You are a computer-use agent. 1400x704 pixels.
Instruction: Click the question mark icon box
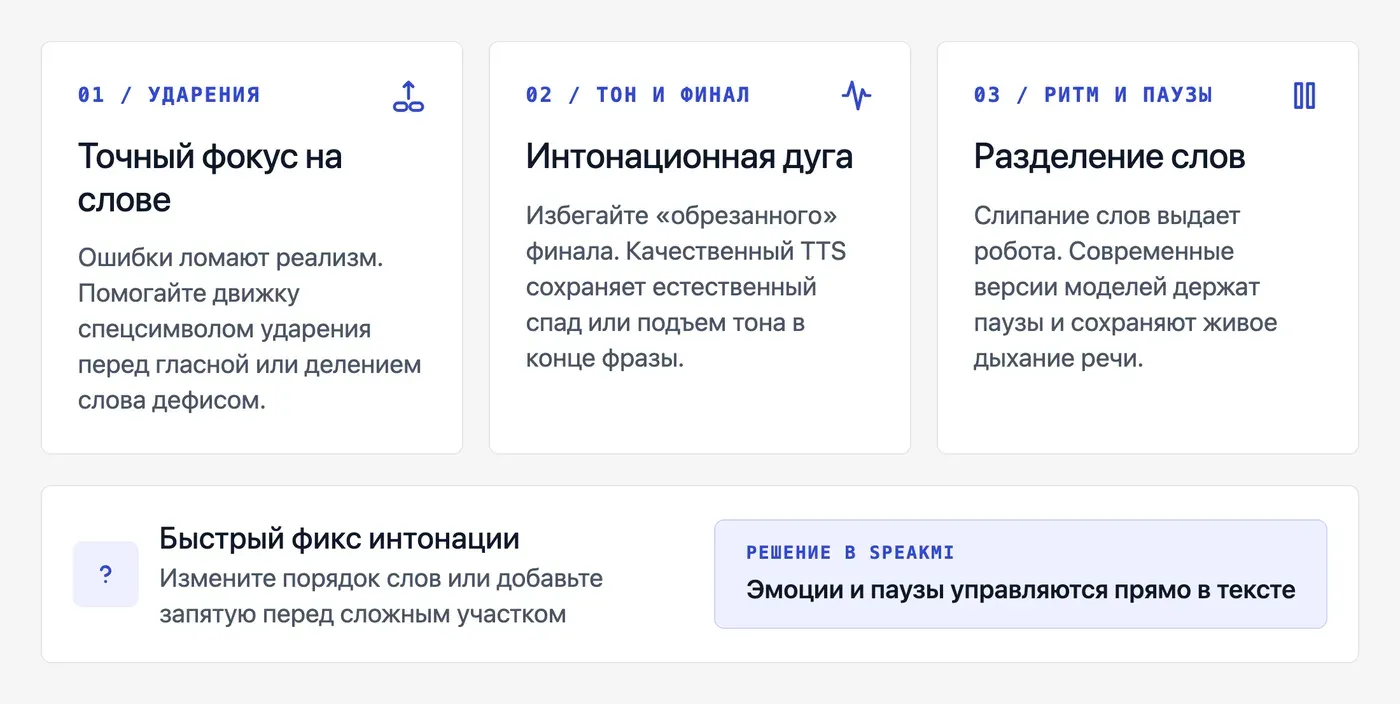106,574
